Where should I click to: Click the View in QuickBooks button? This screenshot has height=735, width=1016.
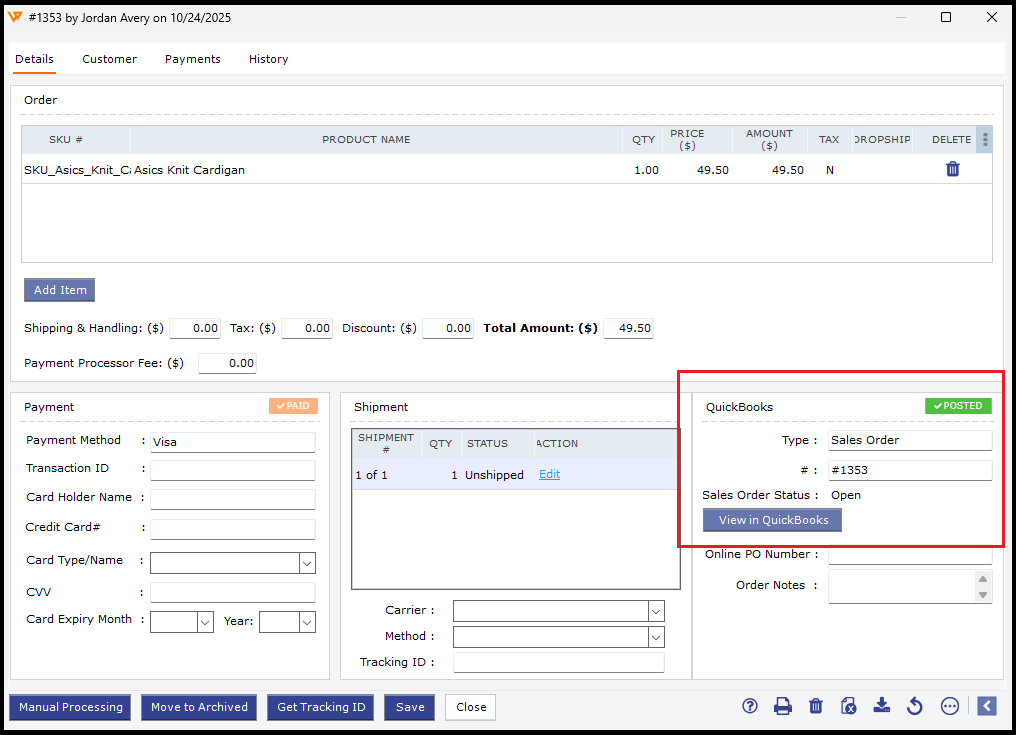click(773, 520)
